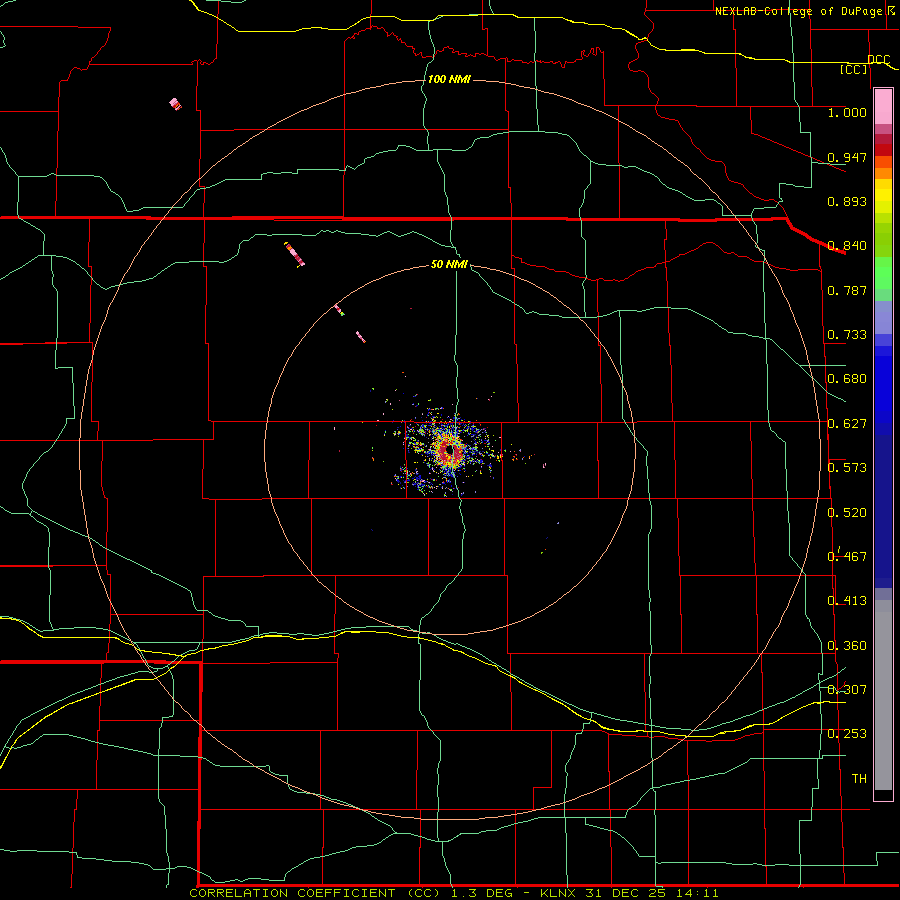Select the 1.000 legend value
The height and width of the screenshot is (900, 900).
(x=847, y=112)
